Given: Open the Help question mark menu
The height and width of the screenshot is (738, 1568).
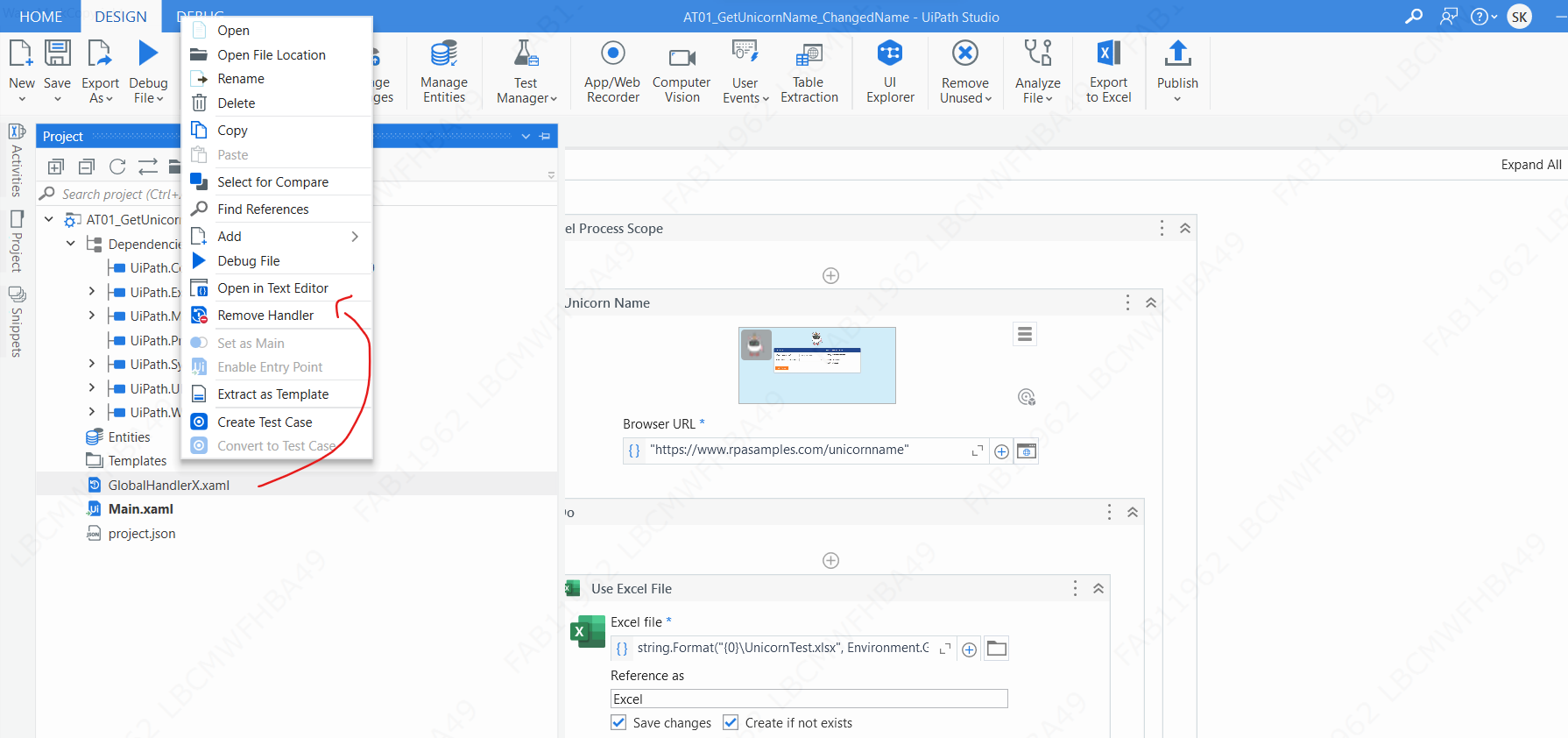Looking at the screenshot, I should [1483, 17].
